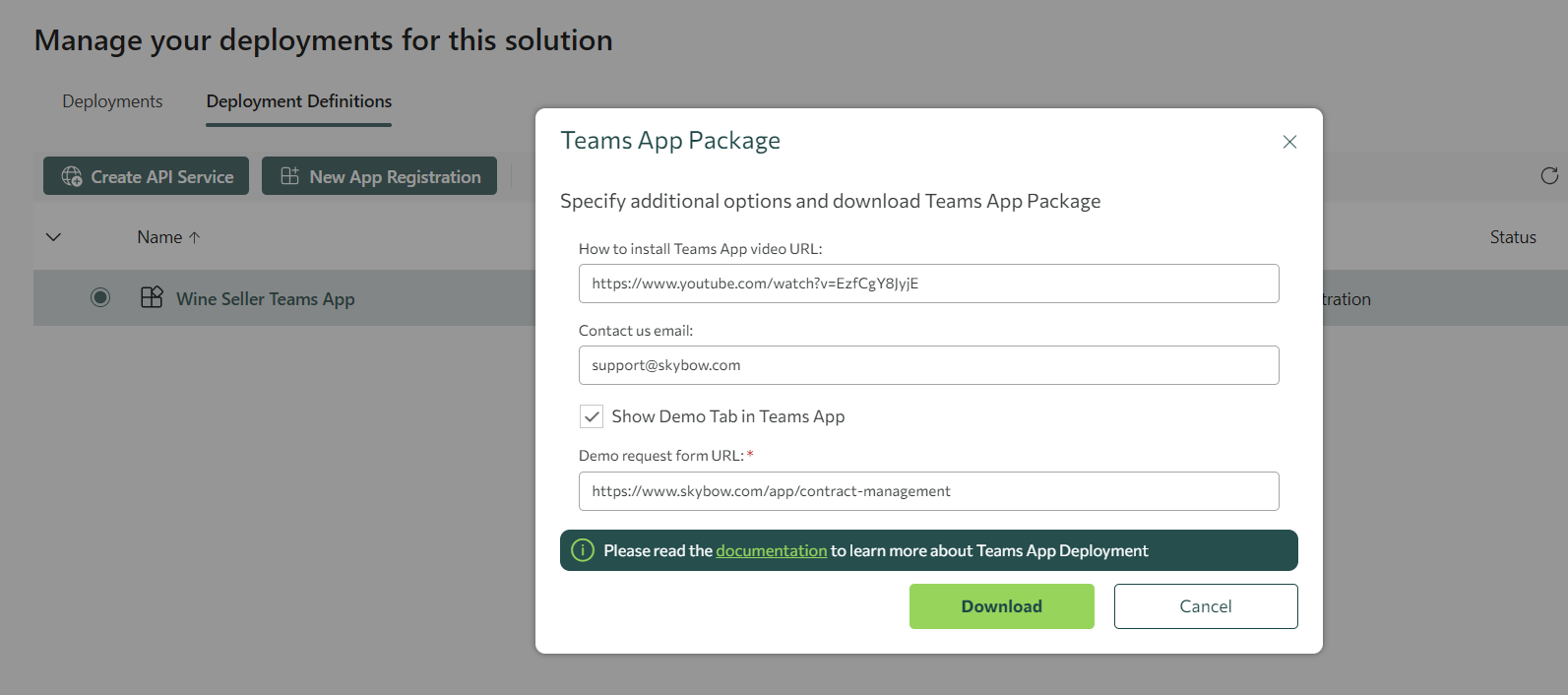This screenshot has width=1568, height=695.
Task: Click the globe icon on Create API Service
Action: [72, 176]
